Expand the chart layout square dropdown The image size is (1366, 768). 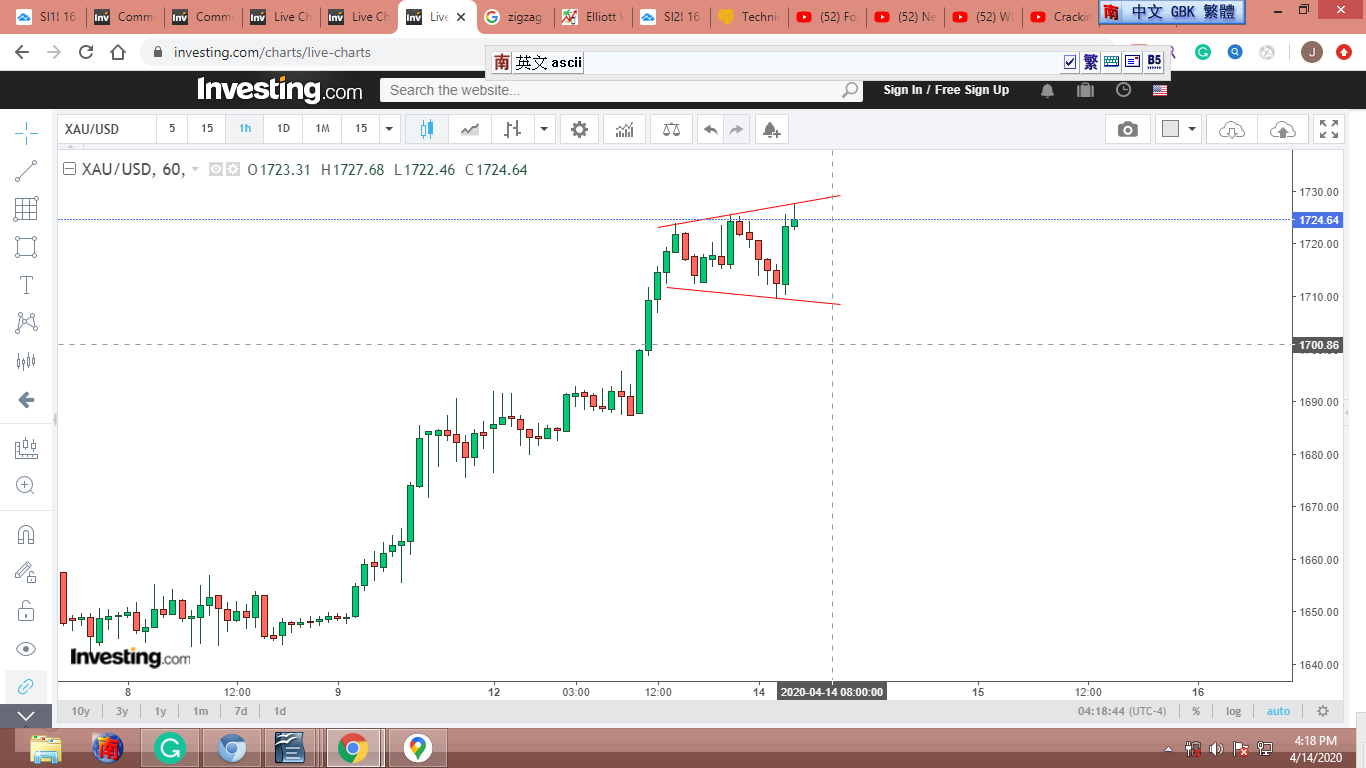(x=1191, y=129)
